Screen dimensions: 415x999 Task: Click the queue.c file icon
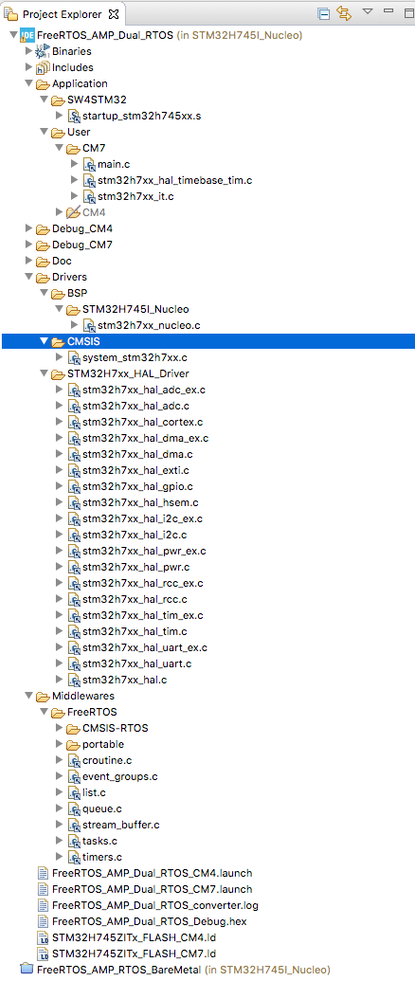pyautogui.click(x=74, y=809)
